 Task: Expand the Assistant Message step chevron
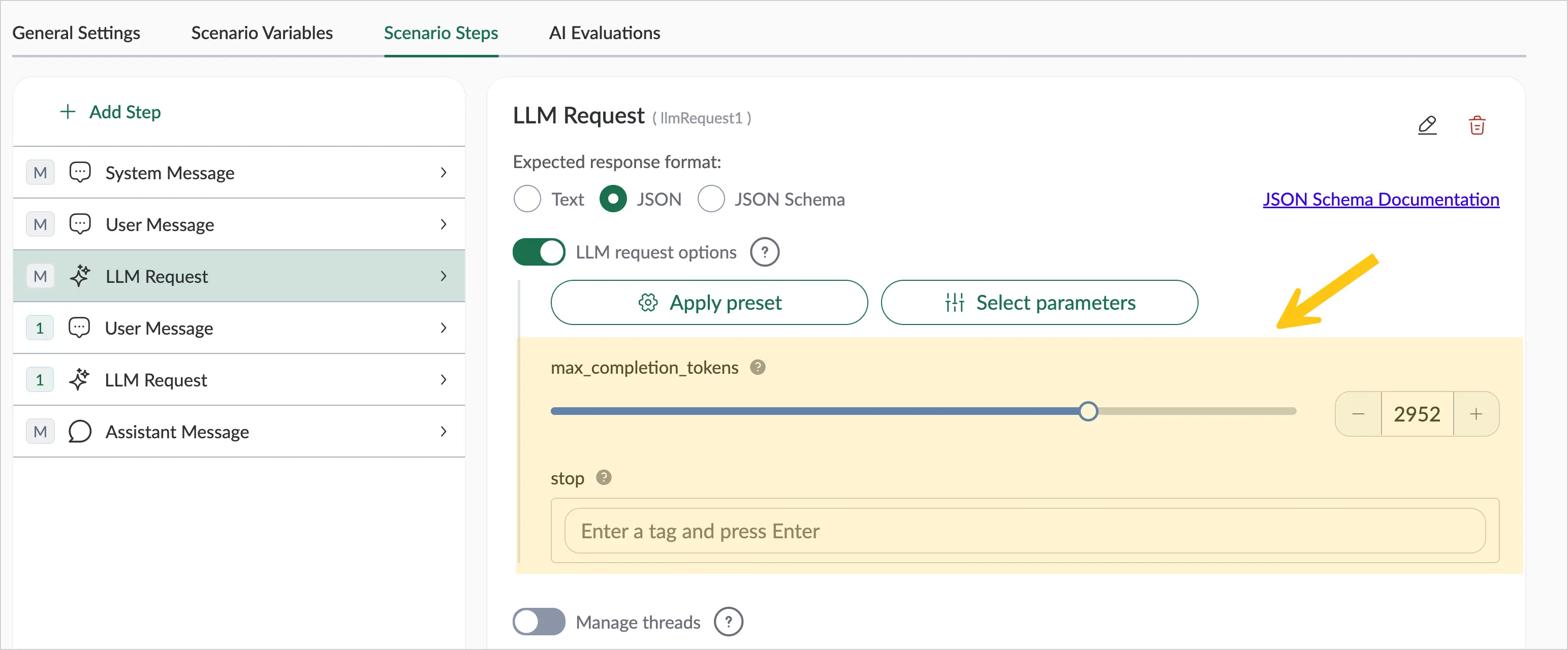click(x=444, y=432)
